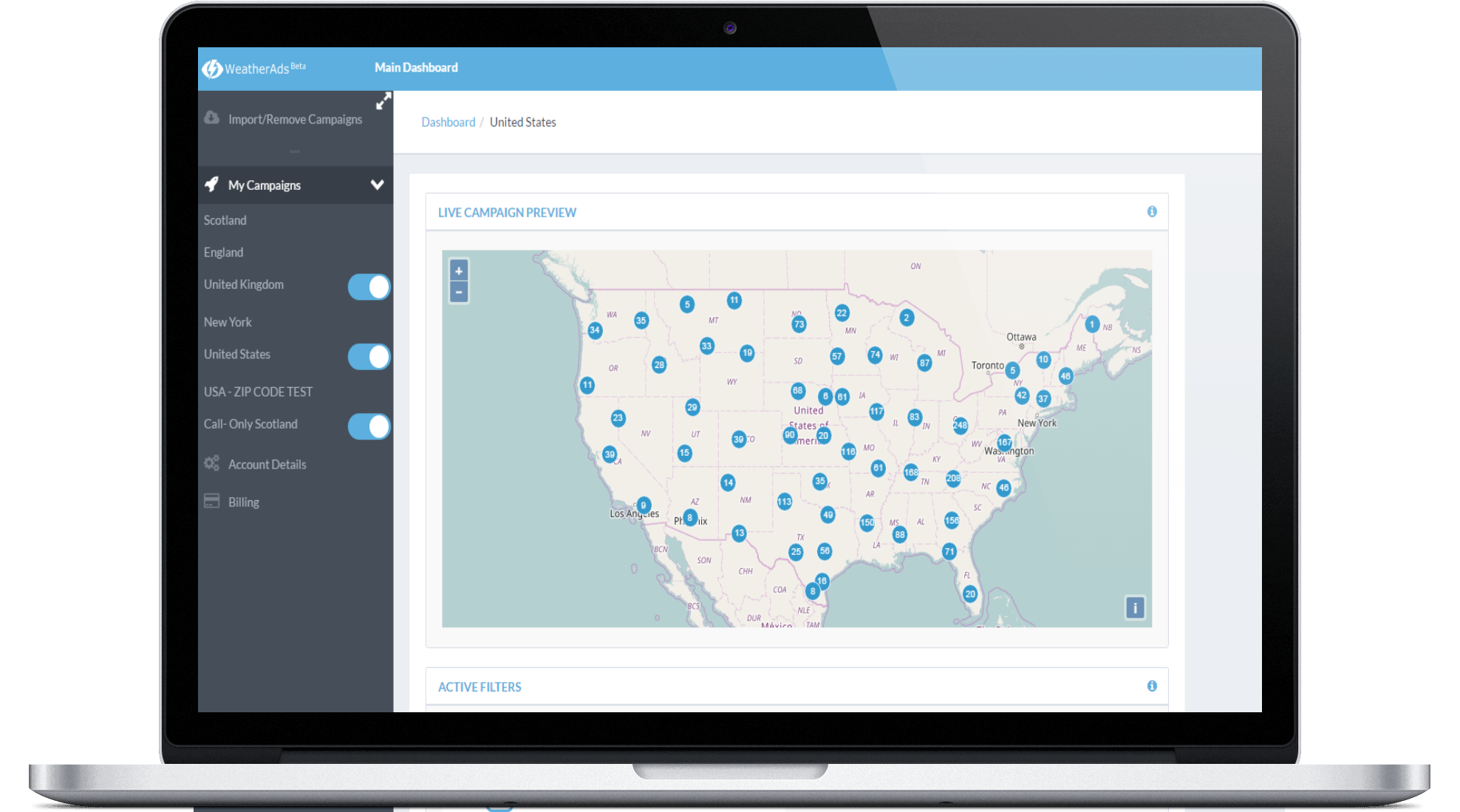
Task: Zoom in the map with plus button
Action: pyautogui.click(x=459, y=270)
